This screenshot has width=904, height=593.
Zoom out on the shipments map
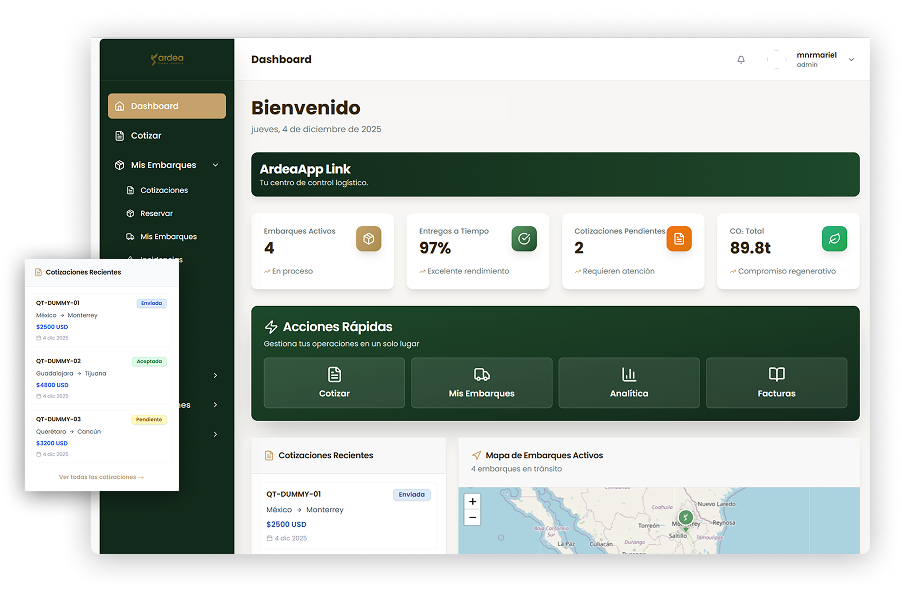pyautogui.click(x=473, y=517)
